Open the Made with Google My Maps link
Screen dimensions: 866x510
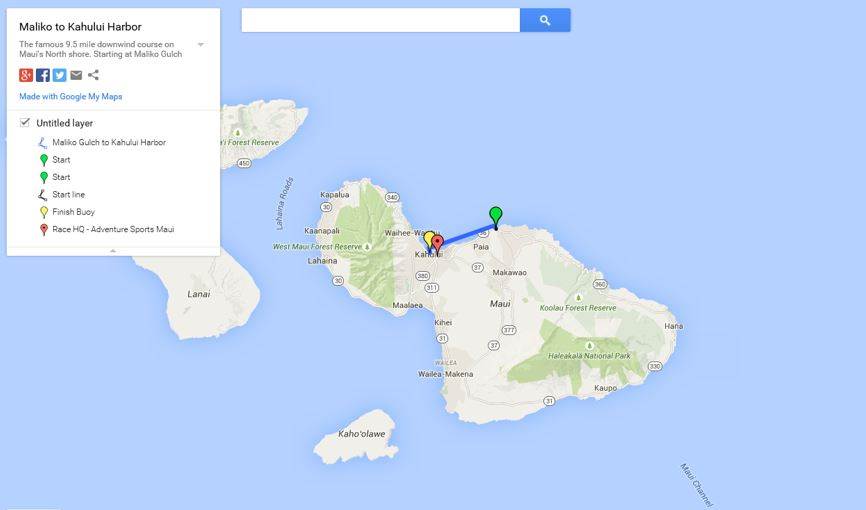[70, 97]
